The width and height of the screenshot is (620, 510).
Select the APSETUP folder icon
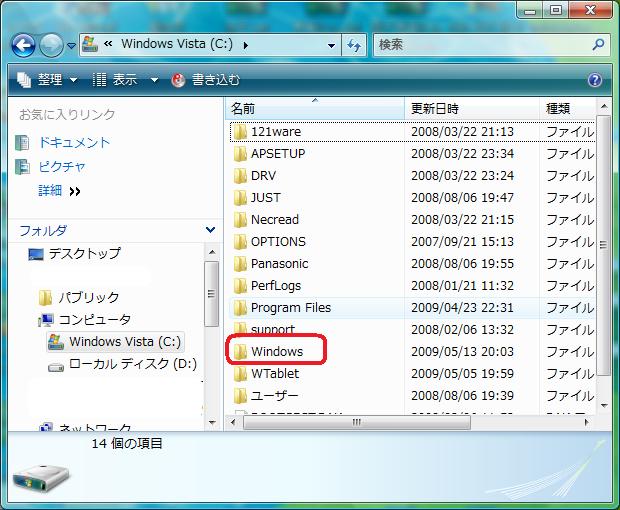[x=240, y=154]
